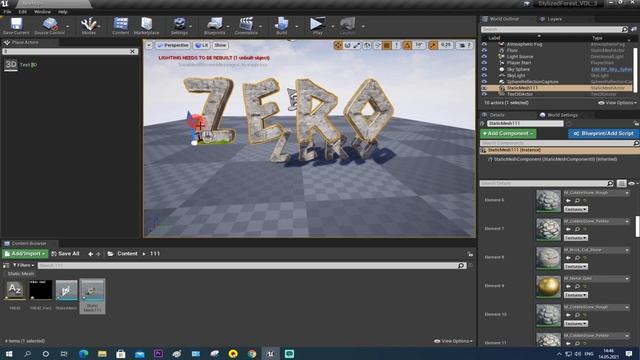The image size is (640, 360).
Task: Click the Save Current toolbar icon
Action: click(16, 26)
